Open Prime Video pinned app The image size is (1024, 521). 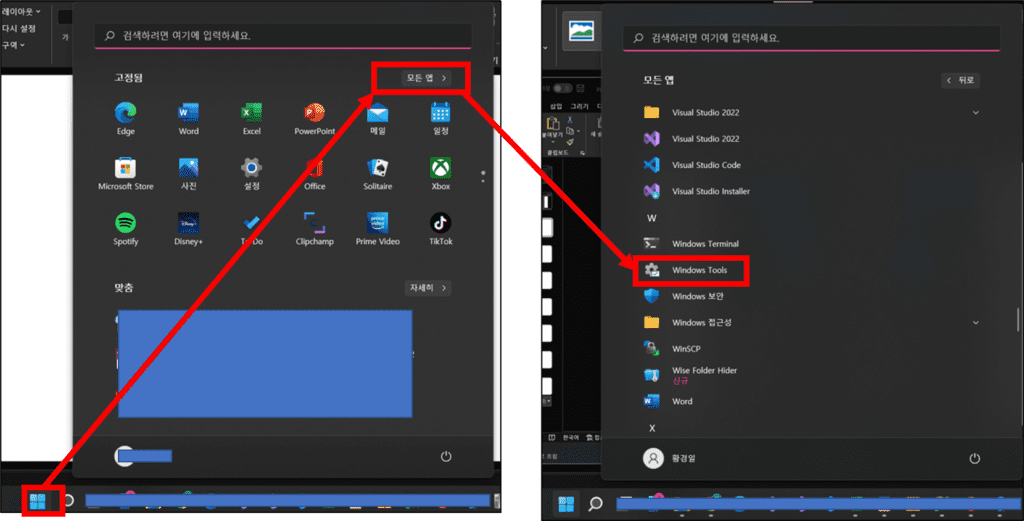(377, 229)
